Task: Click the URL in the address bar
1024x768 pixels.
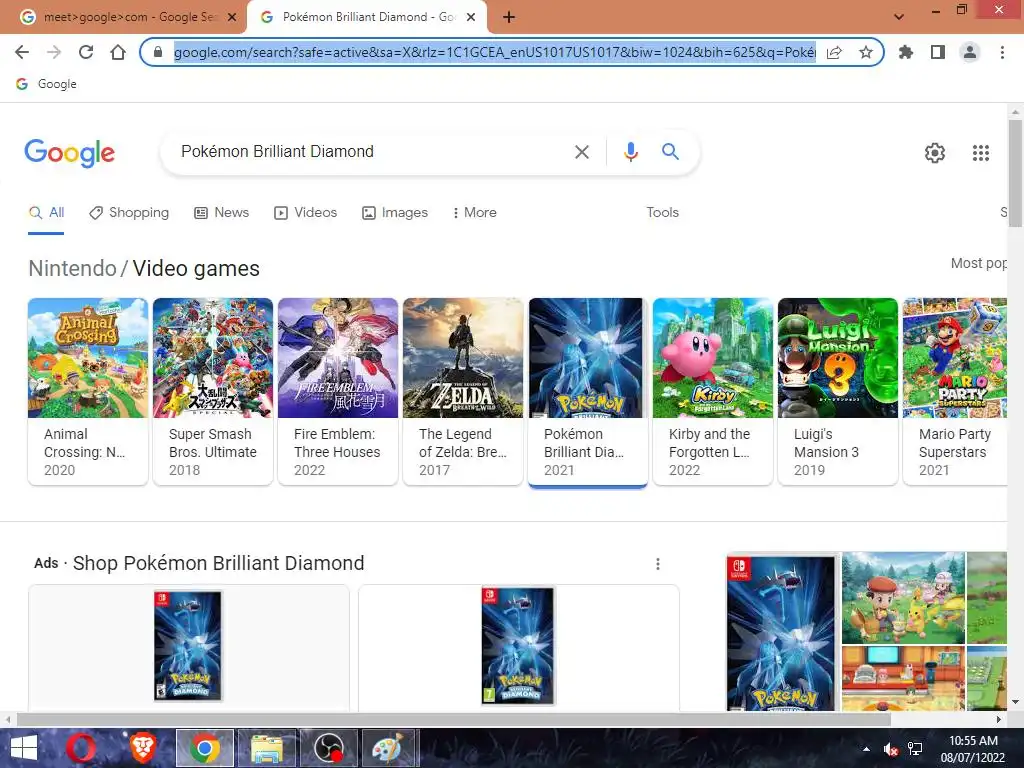Action: pyautogui.click(x=494, y=52)
